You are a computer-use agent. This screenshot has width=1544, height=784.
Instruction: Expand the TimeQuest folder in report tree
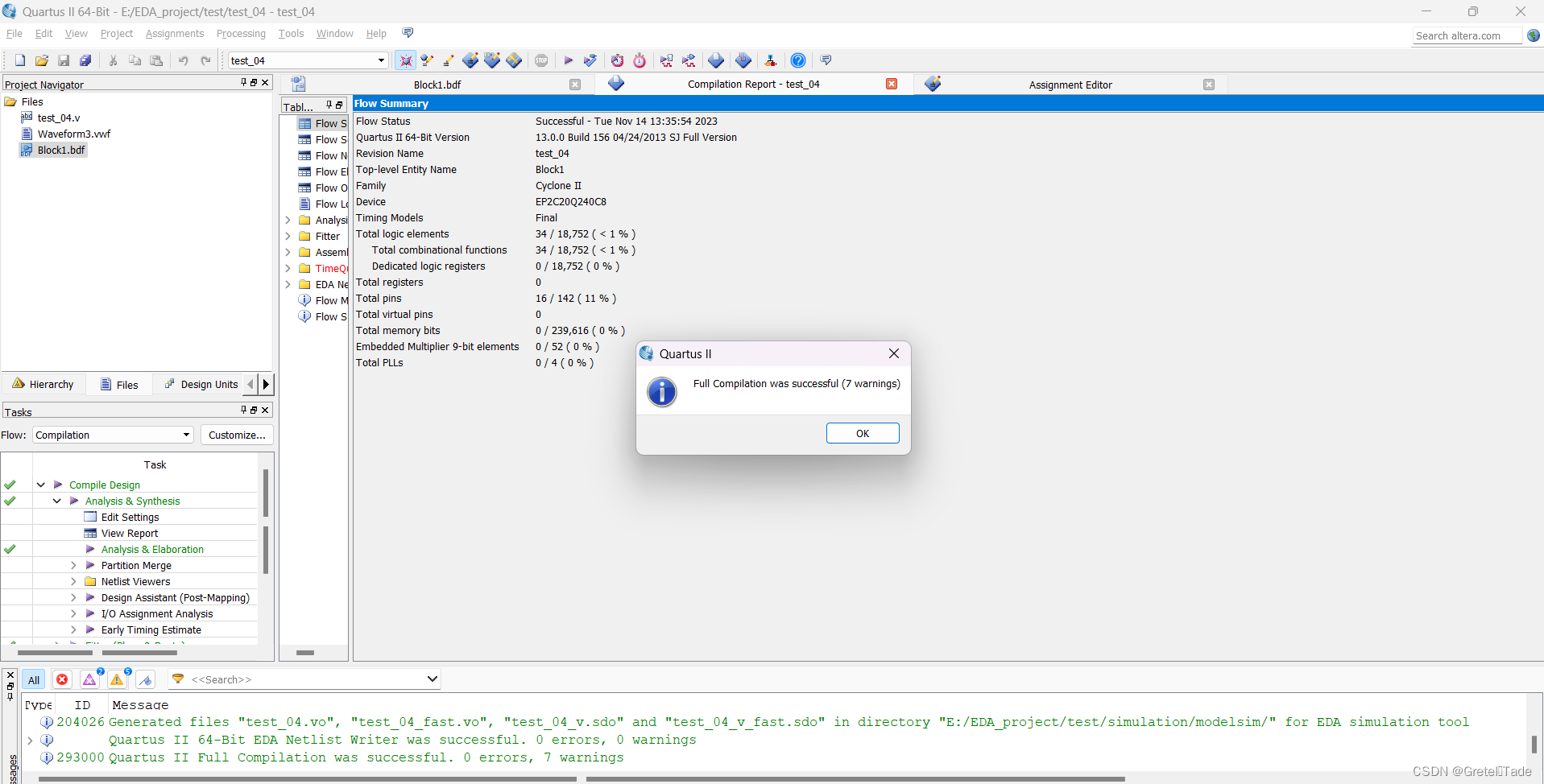pos(288,268)
